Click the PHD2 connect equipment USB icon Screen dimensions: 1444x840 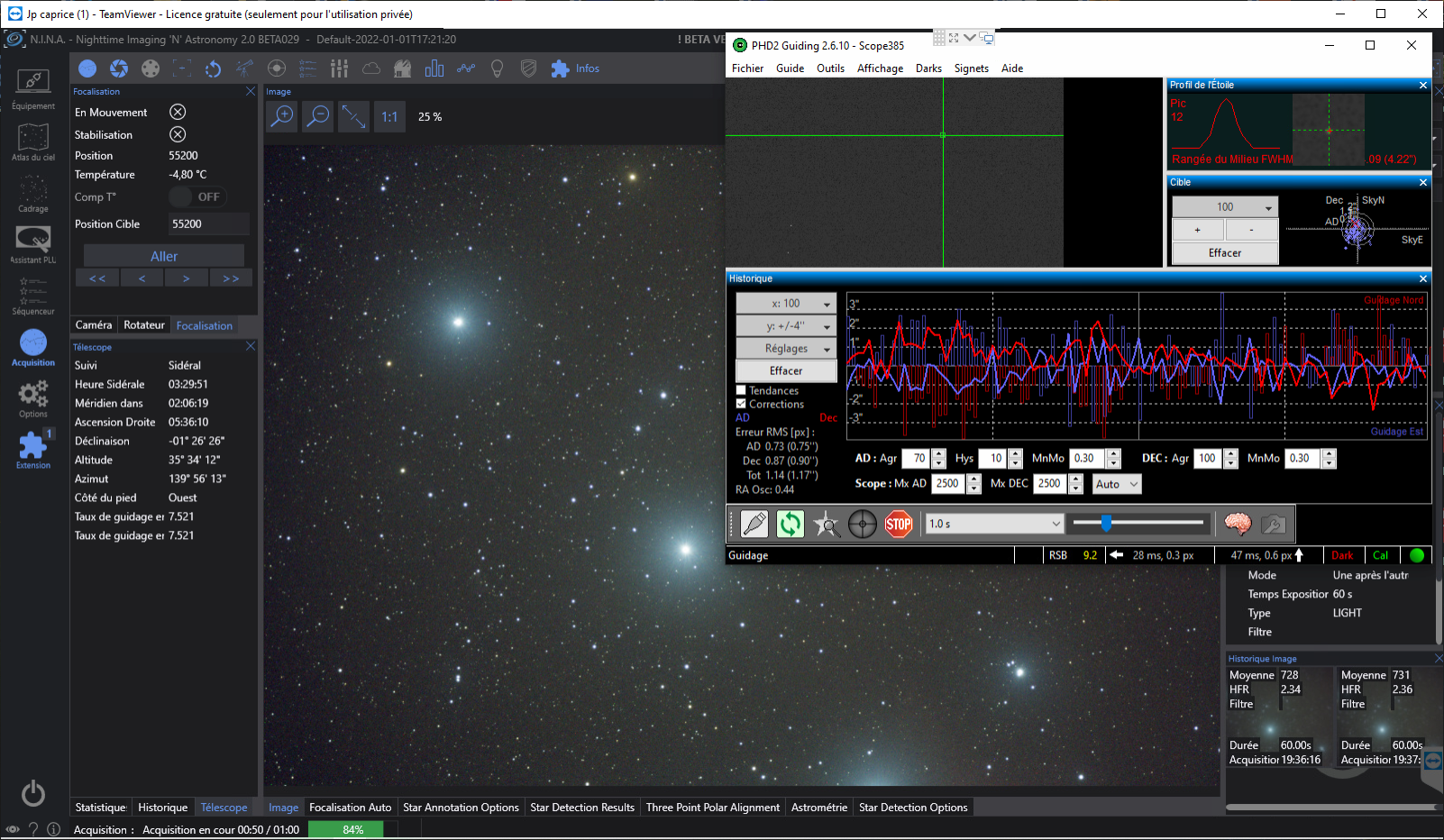(x=754, y=524)
